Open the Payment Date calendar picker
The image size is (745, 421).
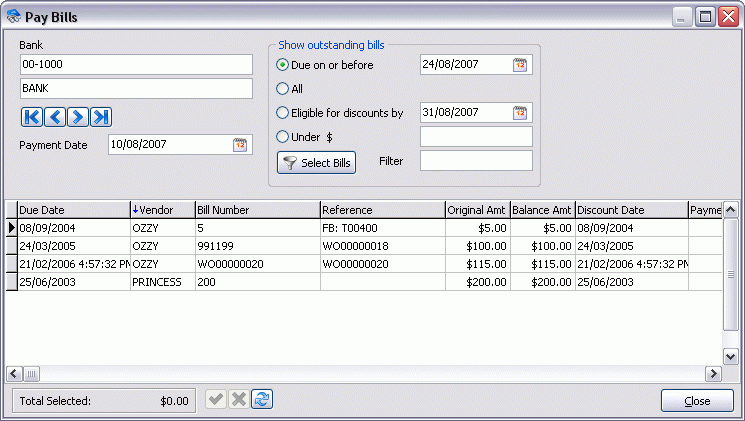click(240, 145)
